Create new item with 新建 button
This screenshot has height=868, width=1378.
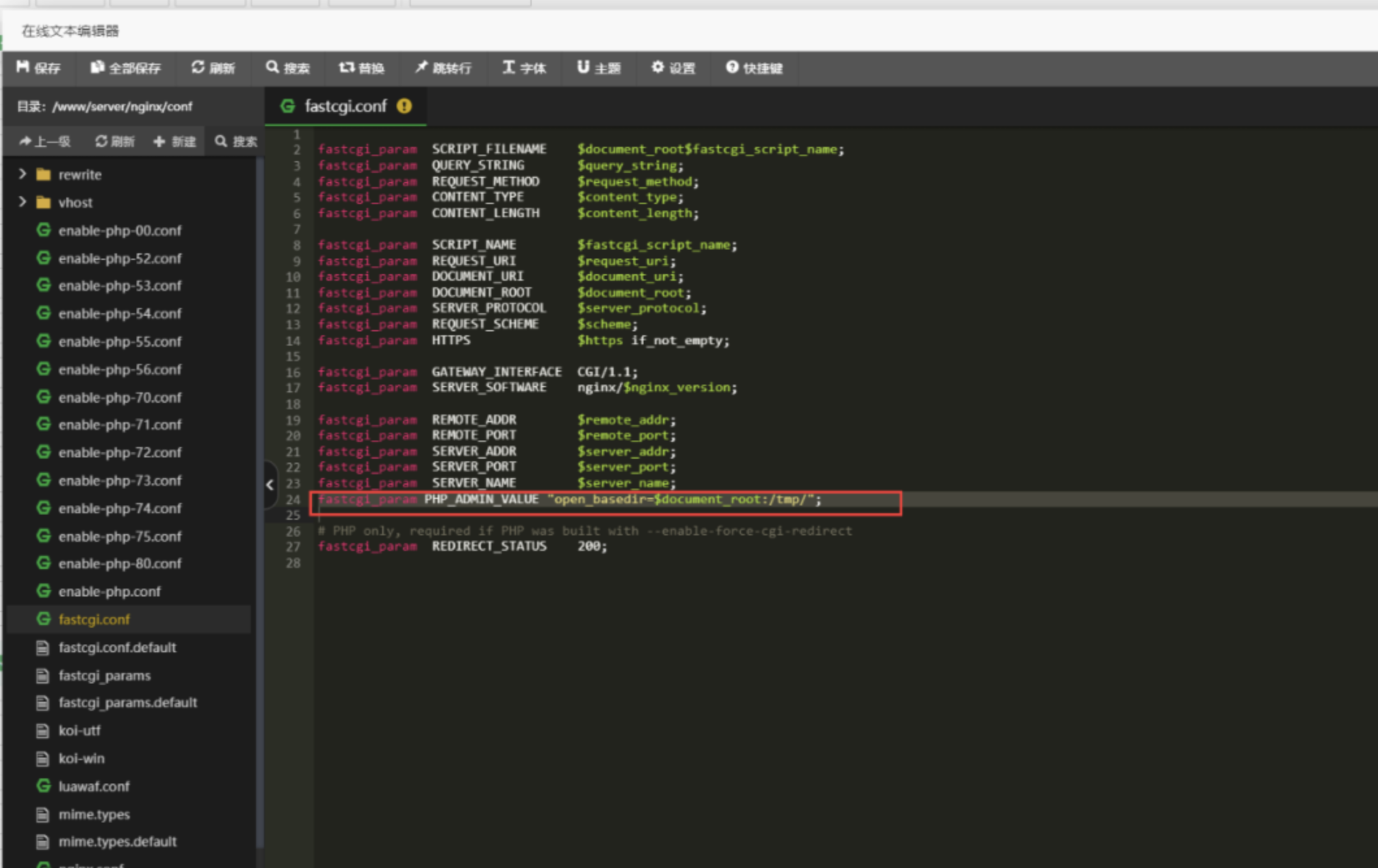[174, 141]
